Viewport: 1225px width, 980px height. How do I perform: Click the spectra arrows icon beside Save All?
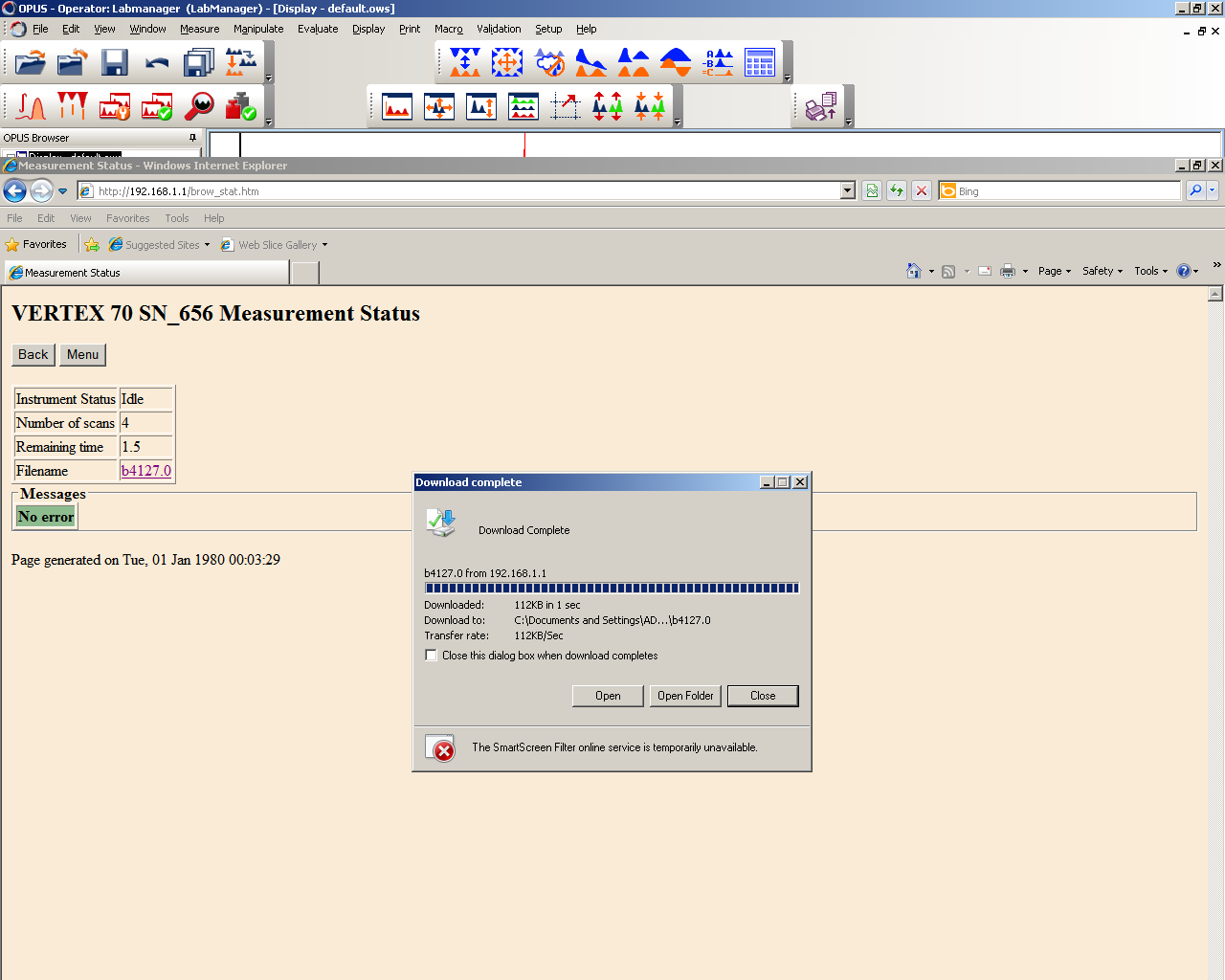point(241,63)
